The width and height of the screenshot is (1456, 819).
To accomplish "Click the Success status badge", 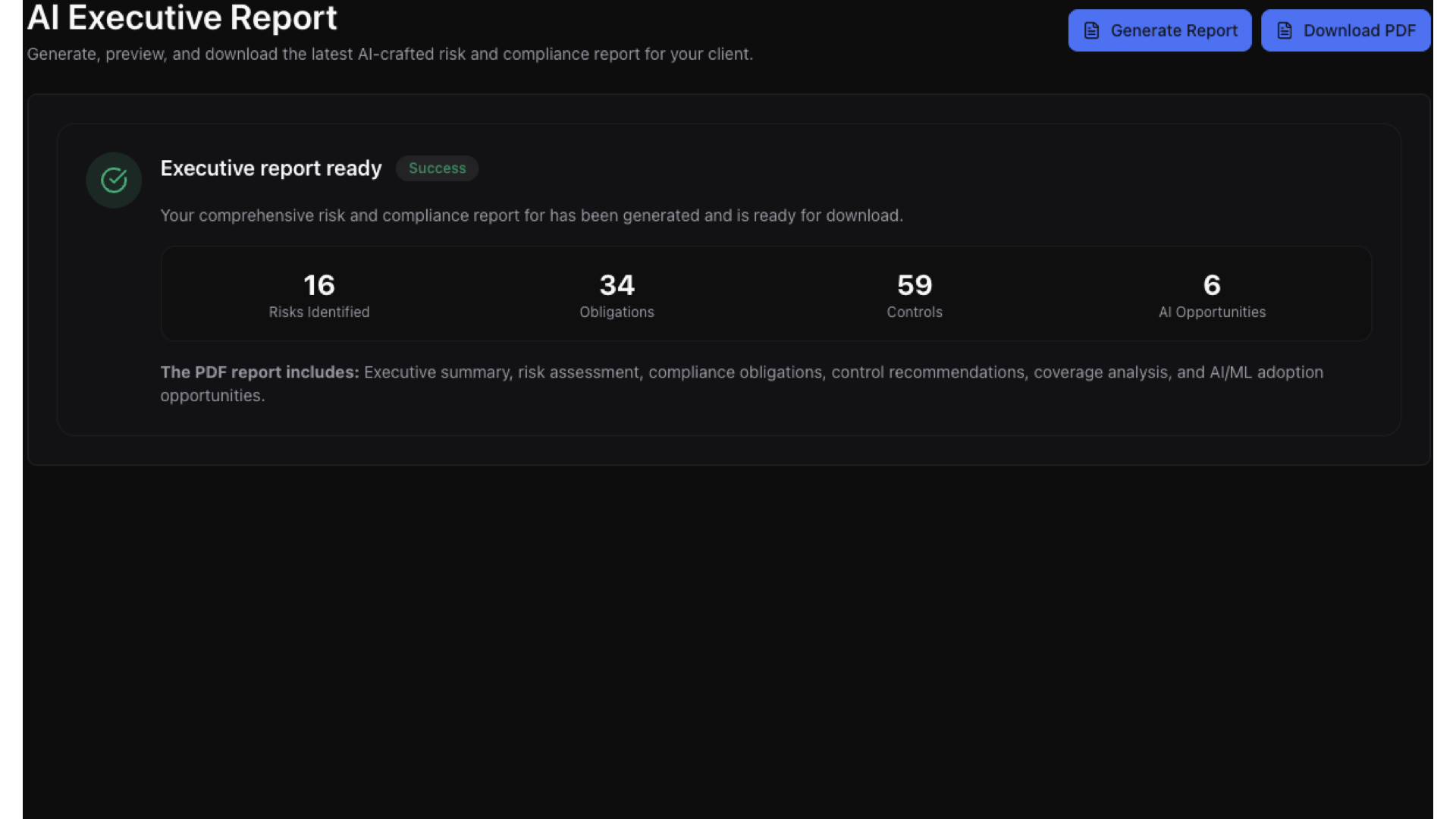I will coord(437,168).
